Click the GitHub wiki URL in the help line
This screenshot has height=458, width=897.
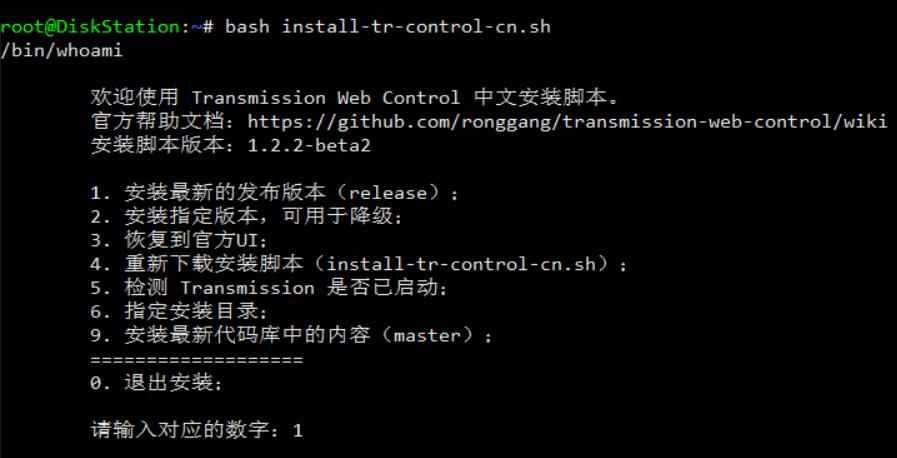coord(567,122)
